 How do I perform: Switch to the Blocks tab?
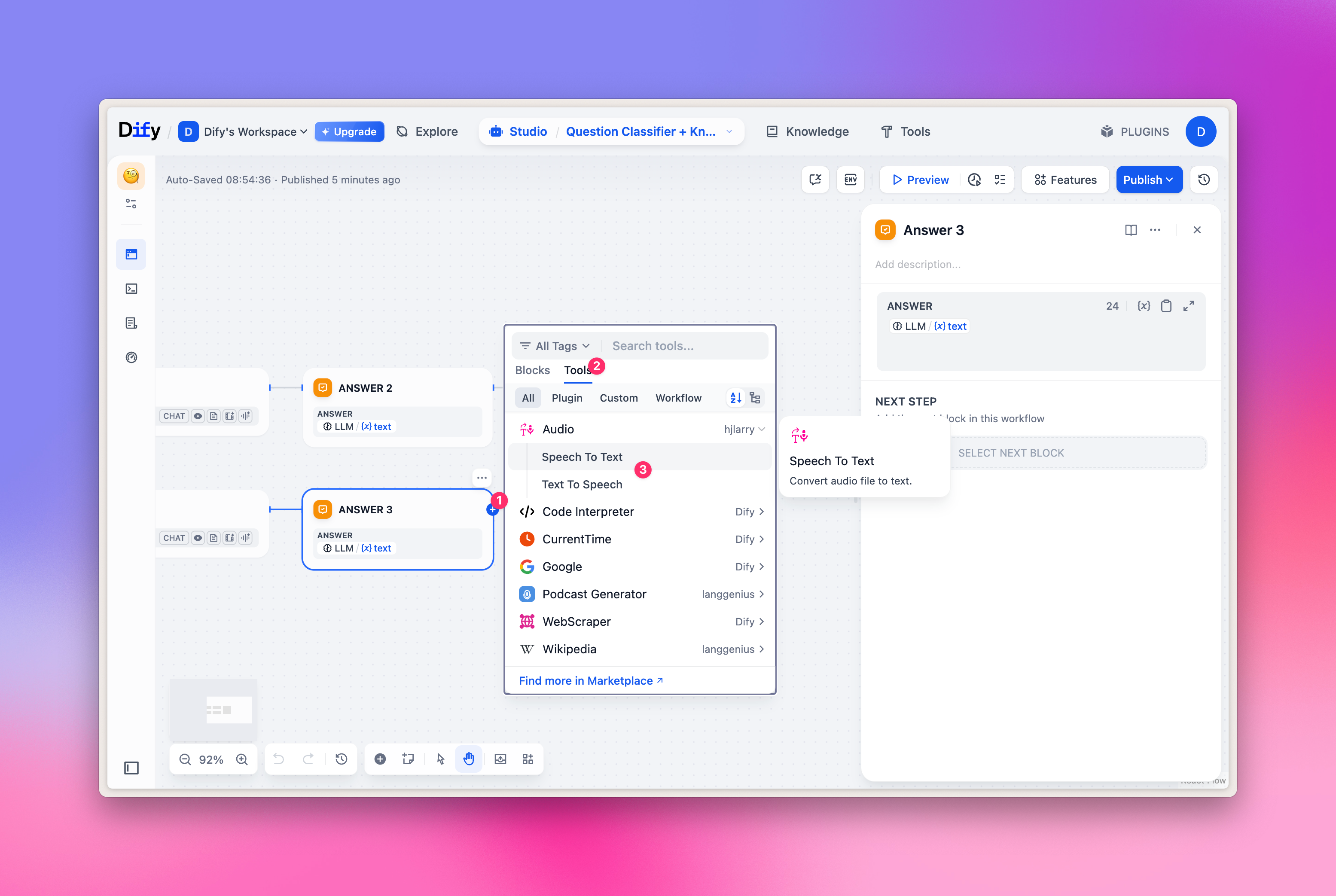coord(532,370)
